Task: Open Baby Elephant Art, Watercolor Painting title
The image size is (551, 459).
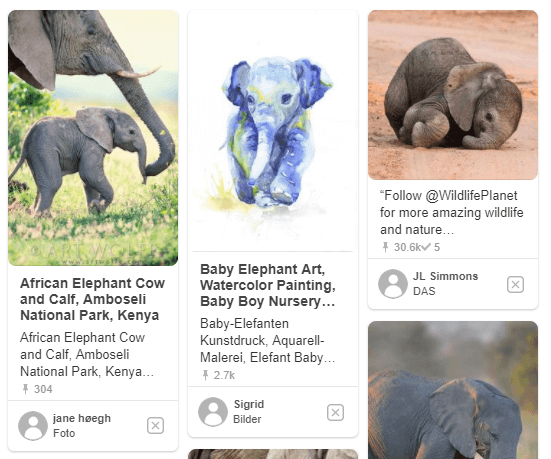Action: pos(268,285)
